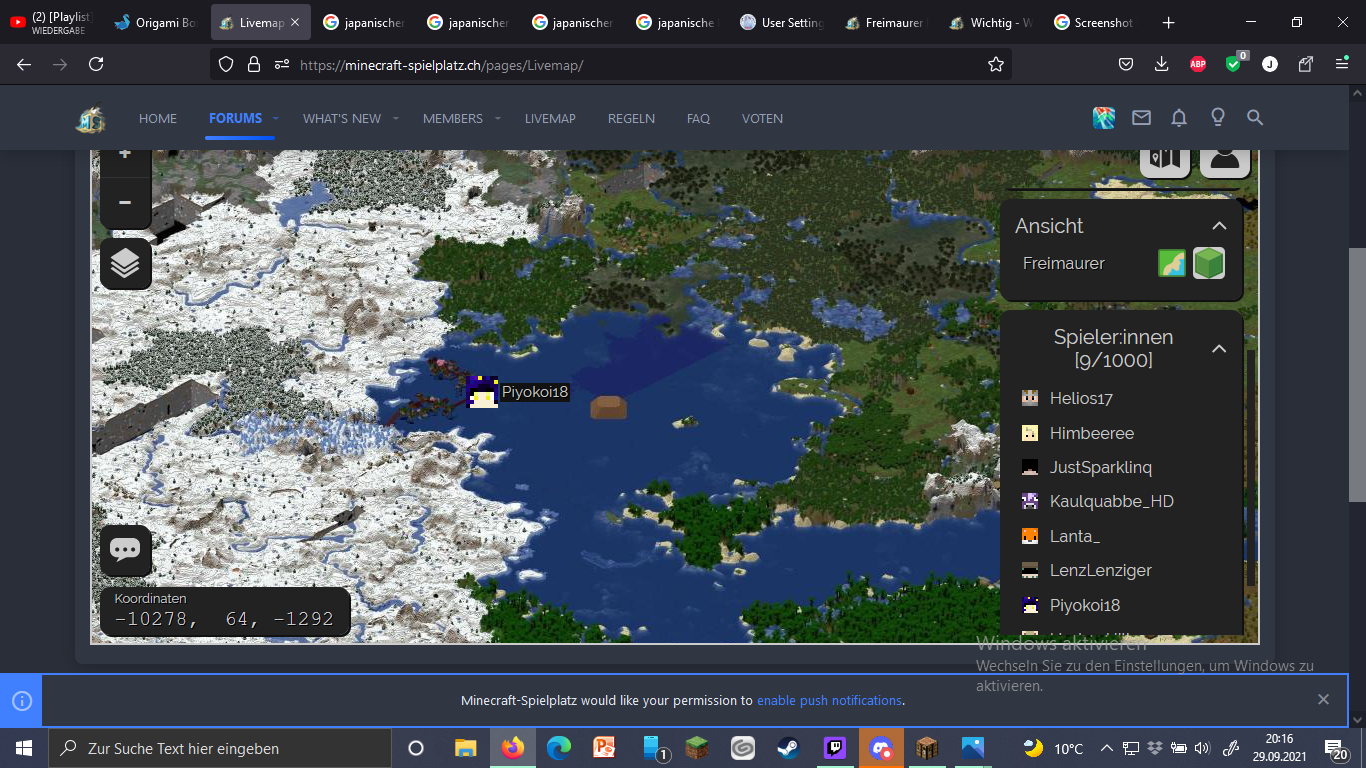This screenshot has height=768, width=1366.
Task: Switch Freimaurer to 3D cube view
Action: 1209,263
